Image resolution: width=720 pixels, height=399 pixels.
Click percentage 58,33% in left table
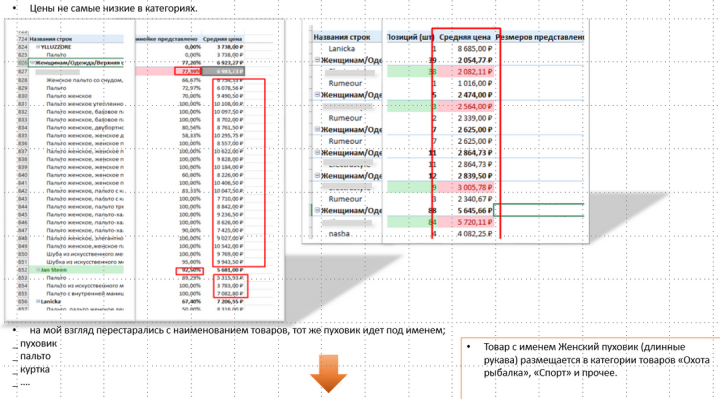pos(191,135)
